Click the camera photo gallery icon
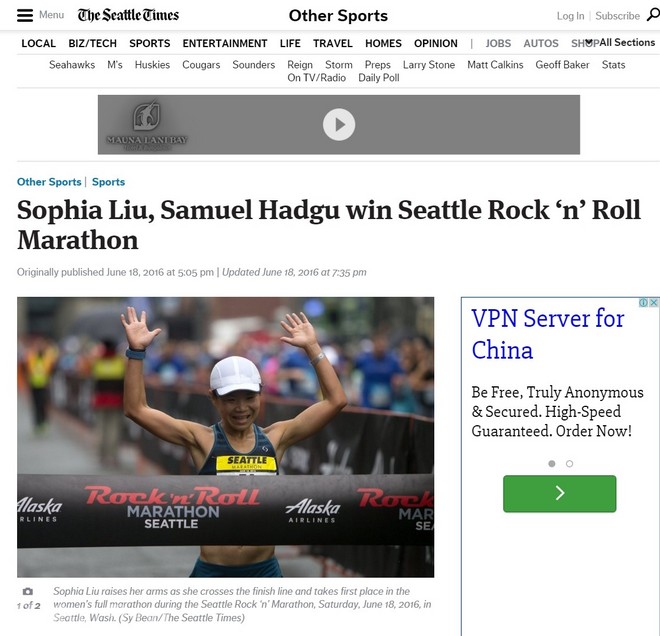Screen dimensions: 660x636 pyautogui.click(x=28, y=591)
